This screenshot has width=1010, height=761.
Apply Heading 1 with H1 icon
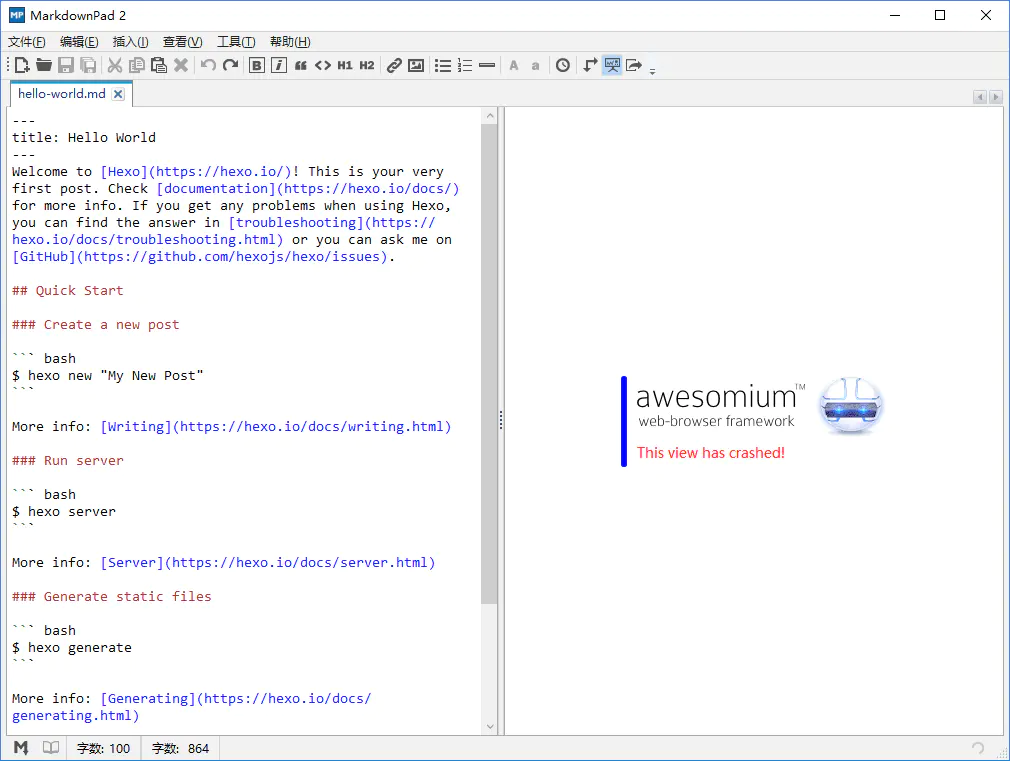coord(345,65)
